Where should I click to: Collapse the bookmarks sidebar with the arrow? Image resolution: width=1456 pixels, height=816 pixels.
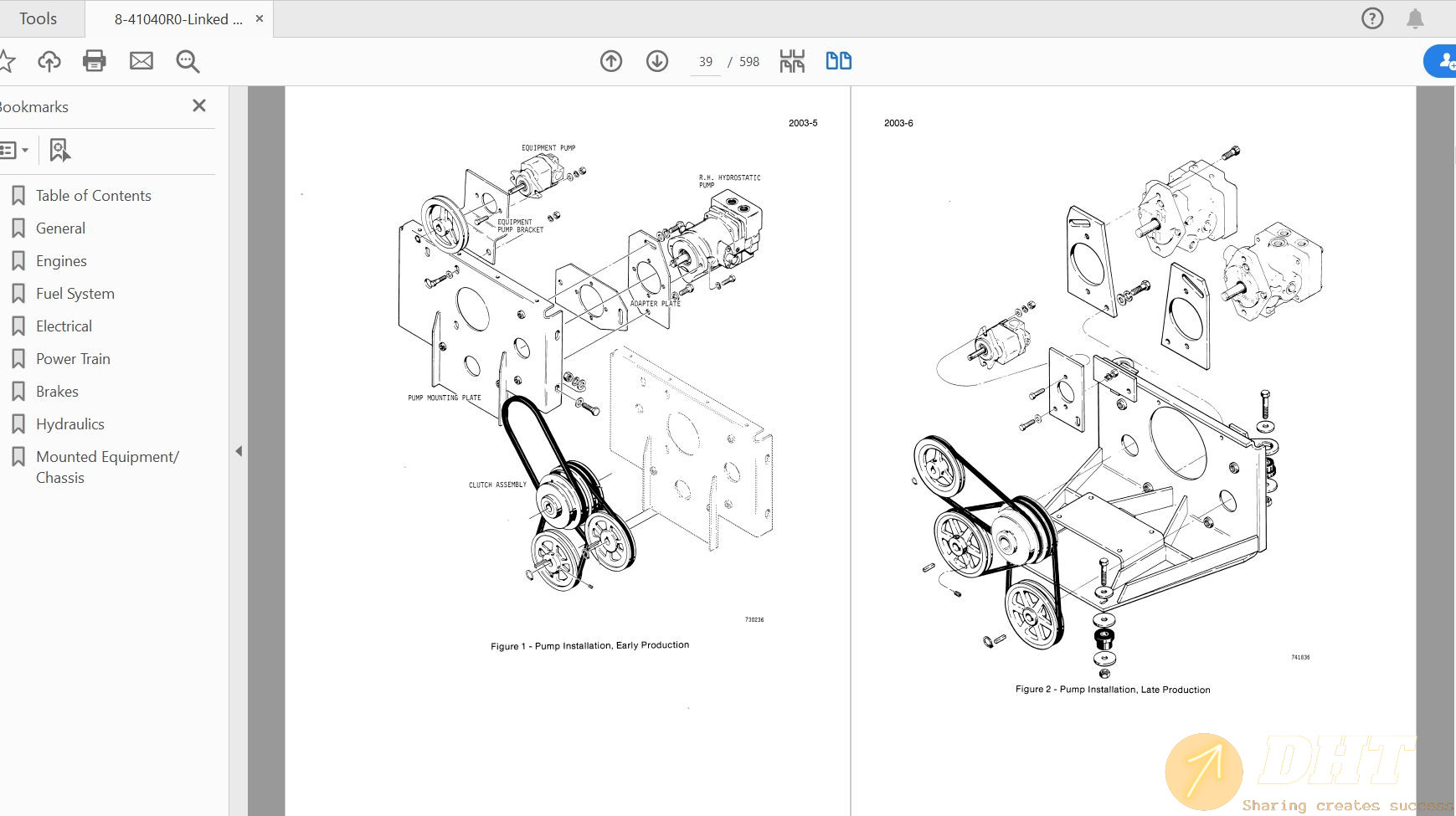pos(239,450)
